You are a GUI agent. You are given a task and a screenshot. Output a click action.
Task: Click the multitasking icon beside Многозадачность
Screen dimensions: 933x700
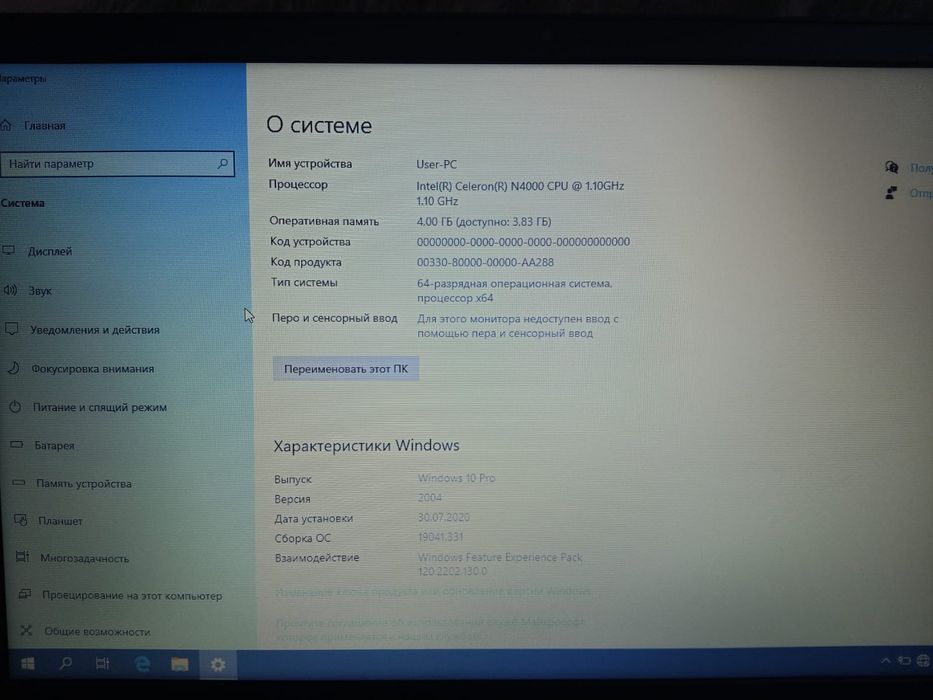(x=23, y=557)
